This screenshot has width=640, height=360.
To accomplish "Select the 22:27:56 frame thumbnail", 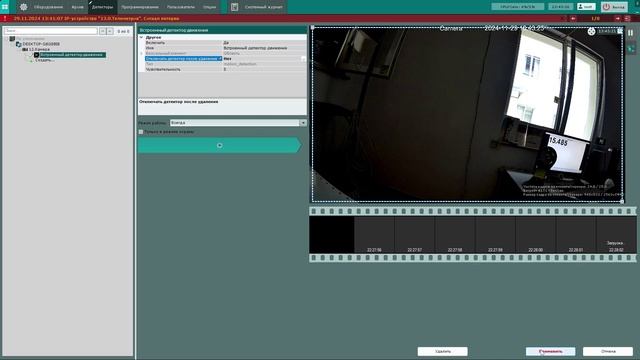I will [x=374, y=234].
